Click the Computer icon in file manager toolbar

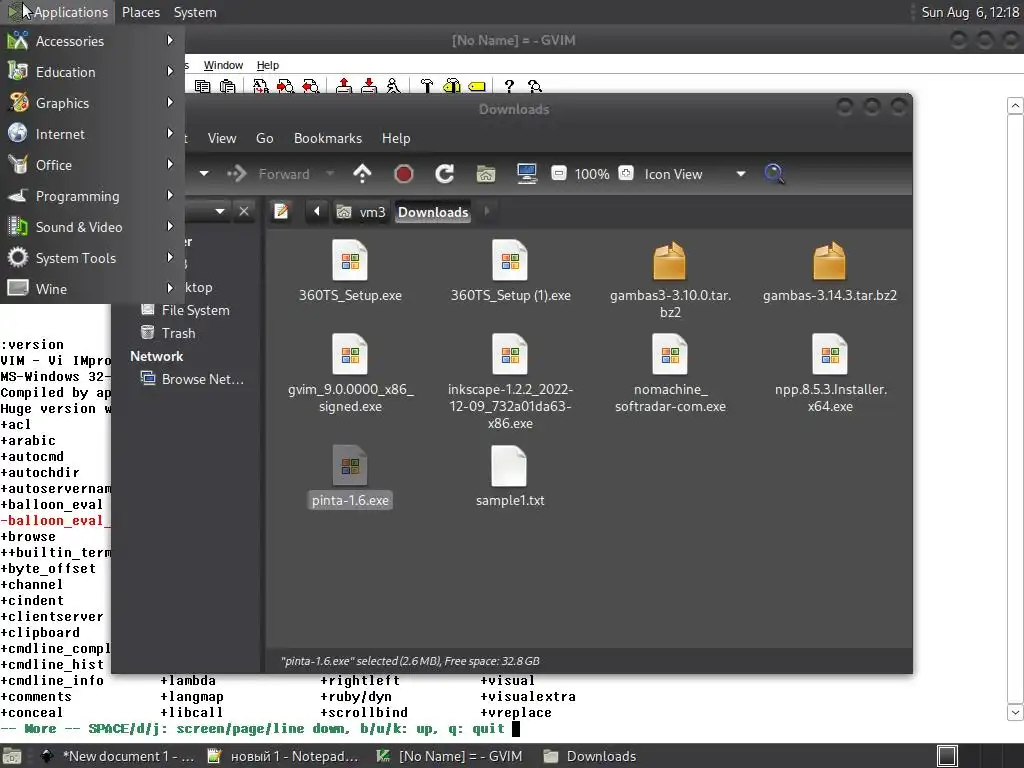pyautogui.click(x=527, y=174)
